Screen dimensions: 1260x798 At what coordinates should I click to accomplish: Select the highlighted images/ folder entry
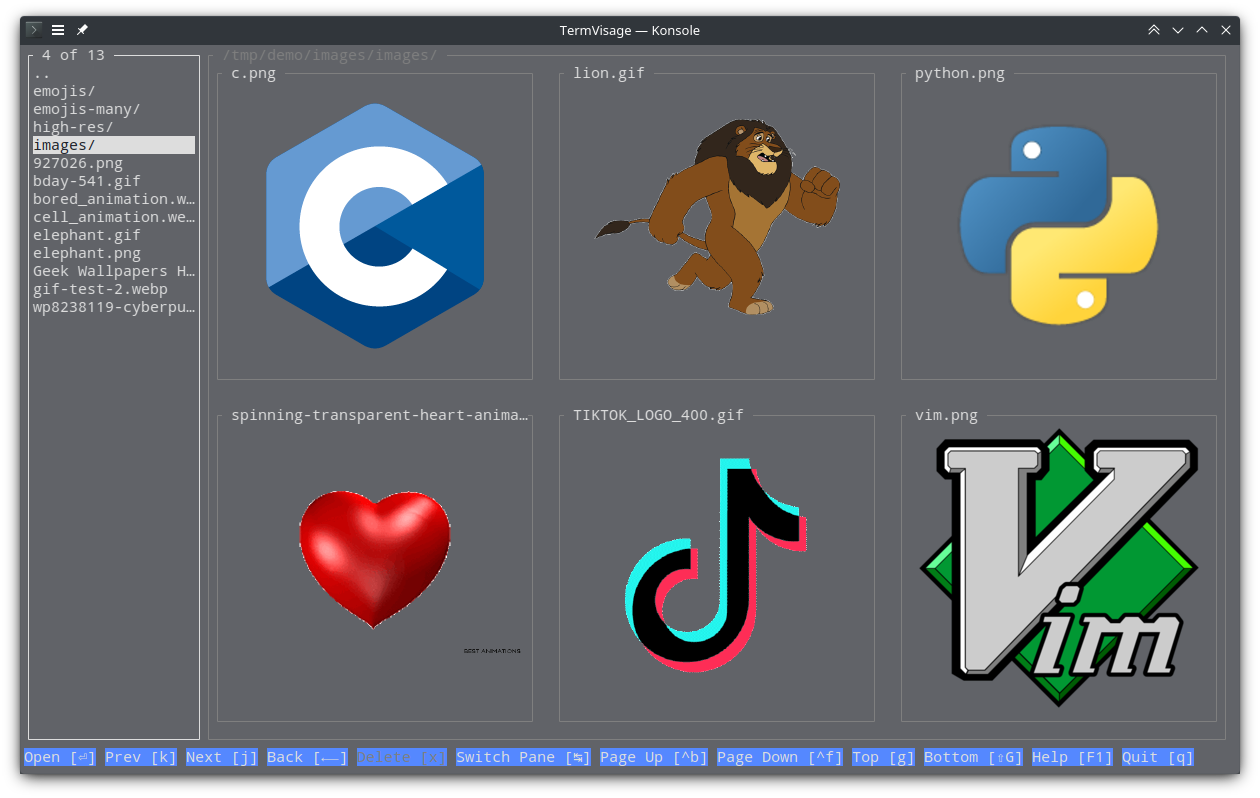(x=114, y=145)
